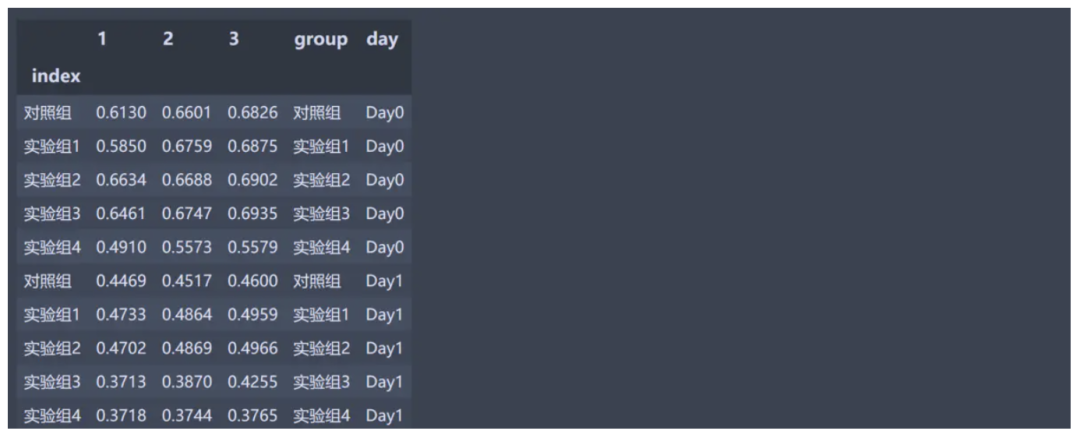Screen dimensions: 1080x438
Task: Select cell value 0.5579
Action: [x=253, y=247]
